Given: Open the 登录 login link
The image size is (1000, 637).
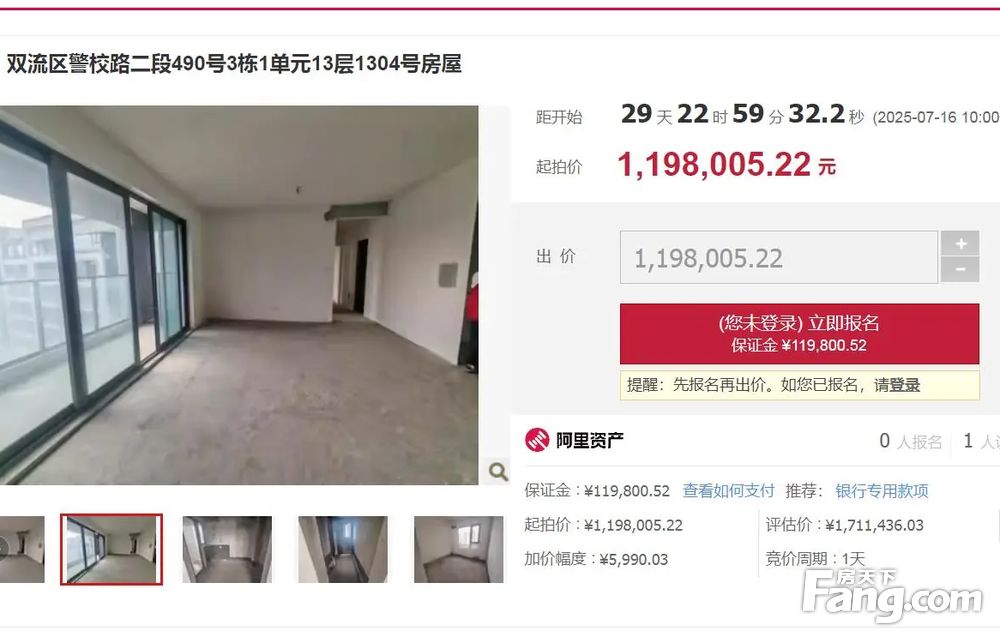Looking at the screenshot, I should [x=904, y=385].
